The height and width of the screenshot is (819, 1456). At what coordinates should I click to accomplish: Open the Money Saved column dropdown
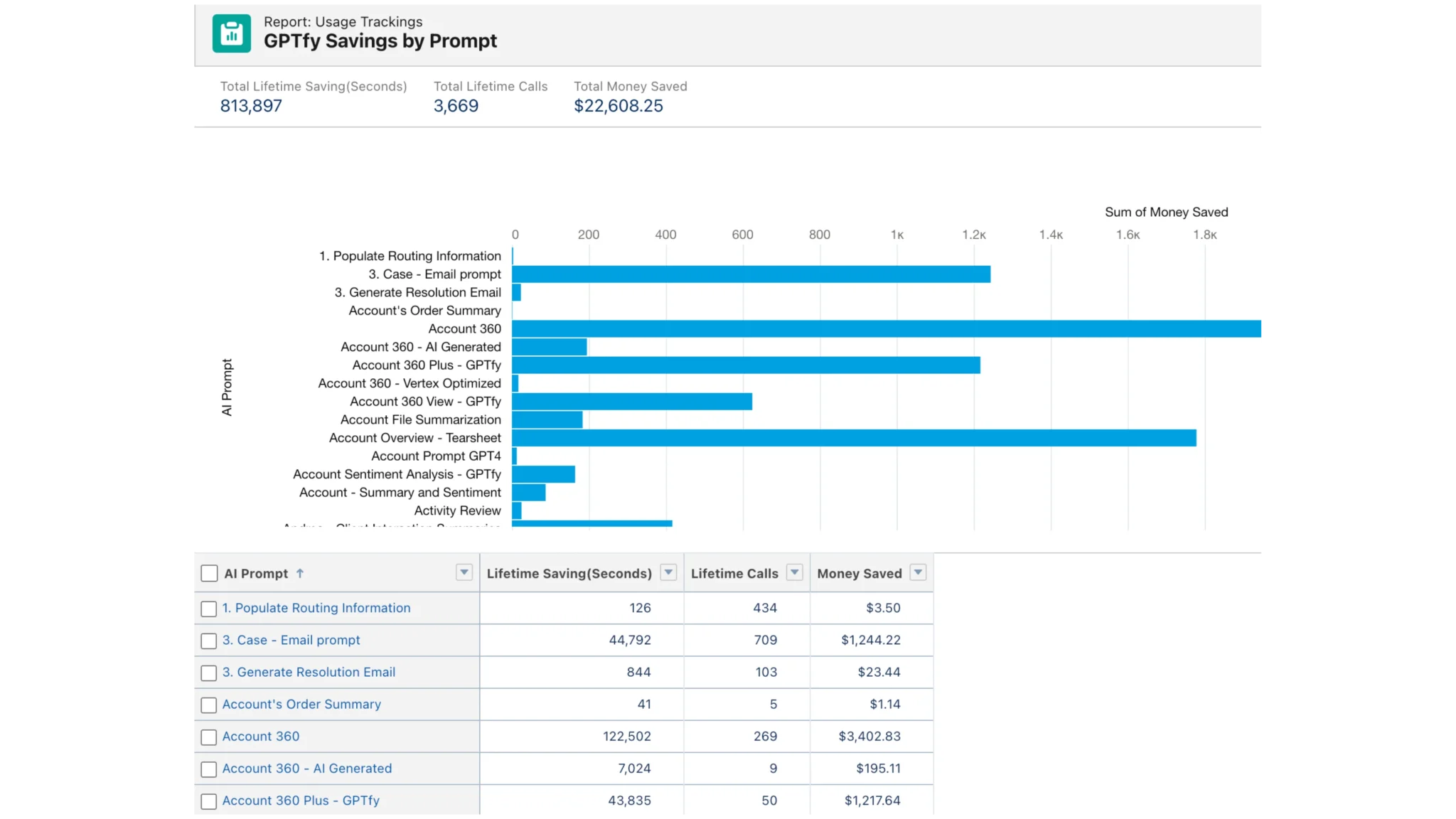coord(918,572)
